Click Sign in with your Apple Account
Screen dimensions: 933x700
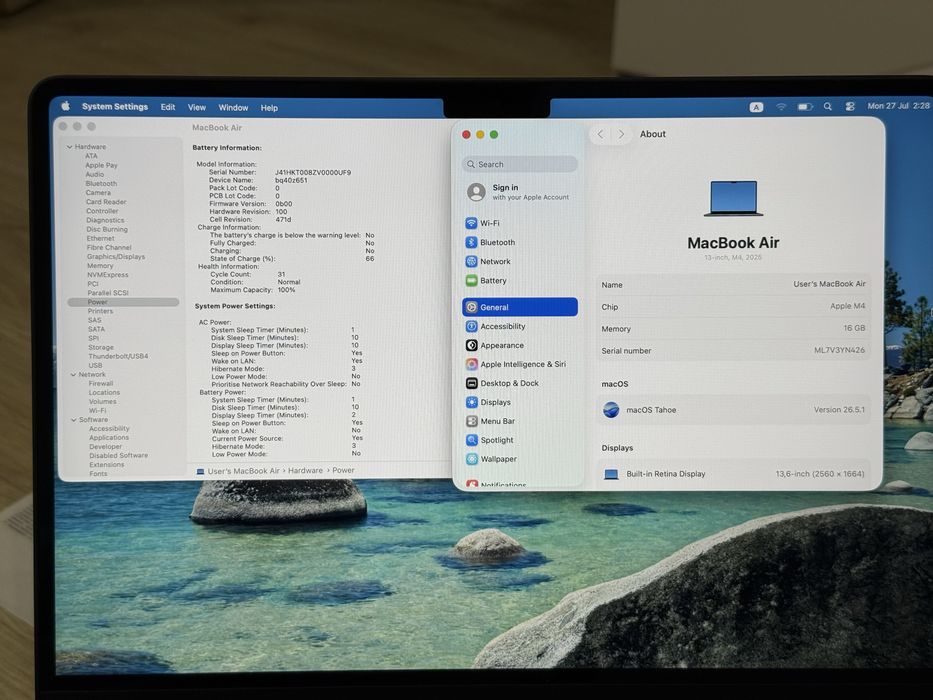point(519,192)
